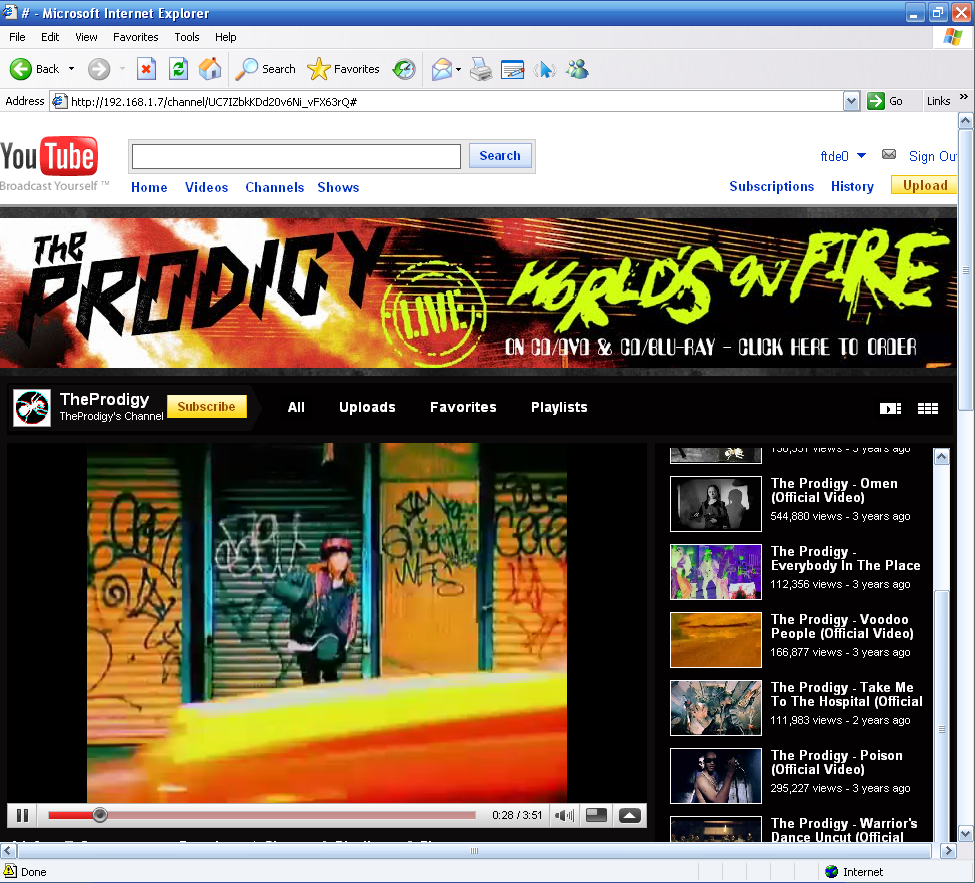This screenshot has width=975, height=883.
Task: Open the Shows navigation link
Action: pyautogui.click(x=338, y=187)
